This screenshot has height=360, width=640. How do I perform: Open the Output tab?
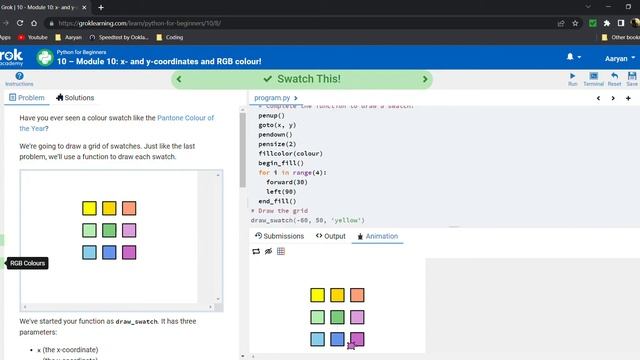[331, 236]
